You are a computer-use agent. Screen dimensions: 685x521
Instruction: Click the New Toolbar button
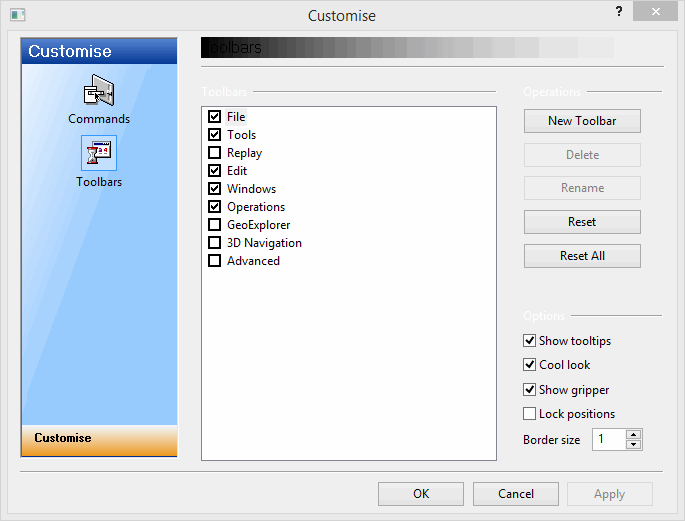[x=582, y=121]
